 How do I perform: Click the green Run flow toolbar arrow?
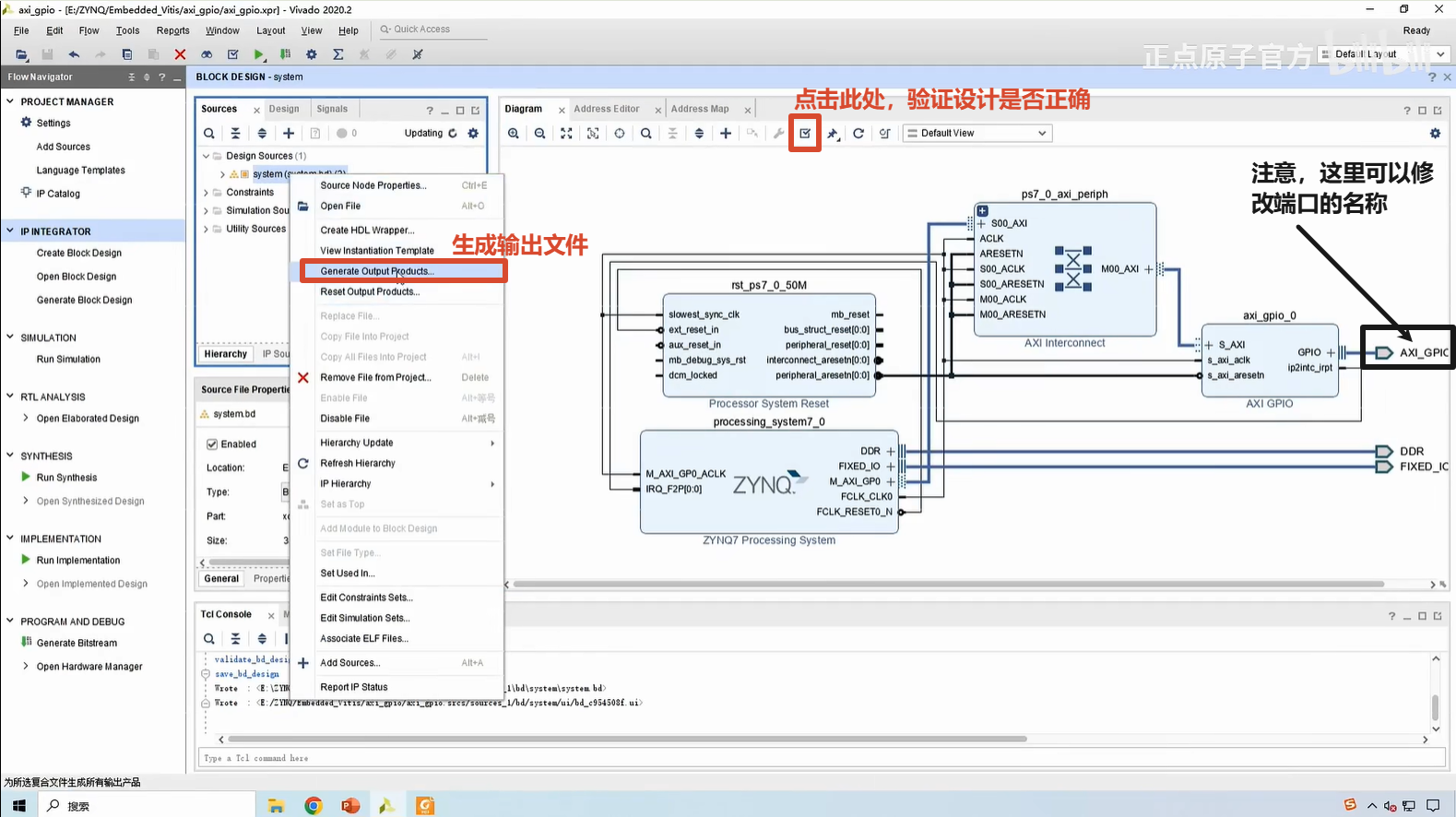pos(259,54)
